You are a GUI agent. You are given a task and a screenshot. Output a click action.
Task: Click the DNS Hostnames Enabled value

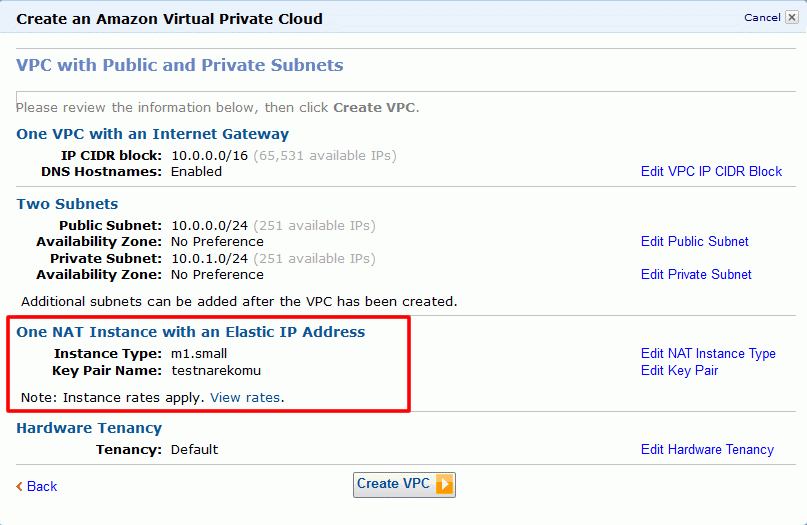tap(196, 171)
